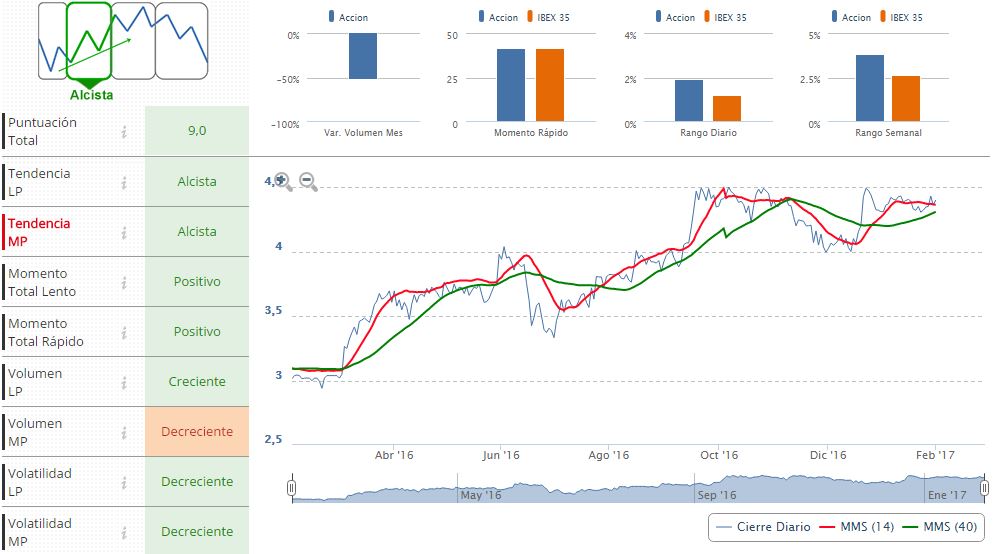Image resolution: width=998 pixels, height=554 pixels.
Task: Toggle IBEX 35 legend above Rango Diario
Action: point(717,17)
